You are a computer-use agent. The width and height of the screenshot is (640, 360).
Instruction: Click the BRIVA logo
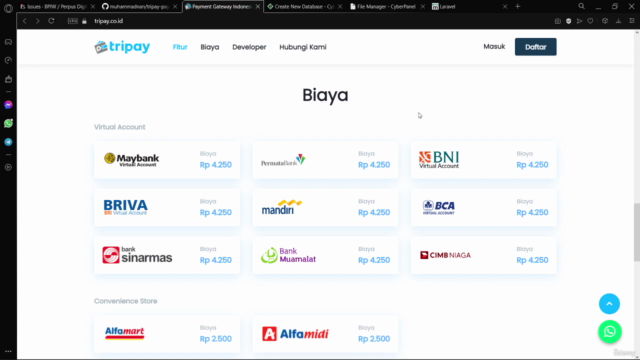(125, 207)
